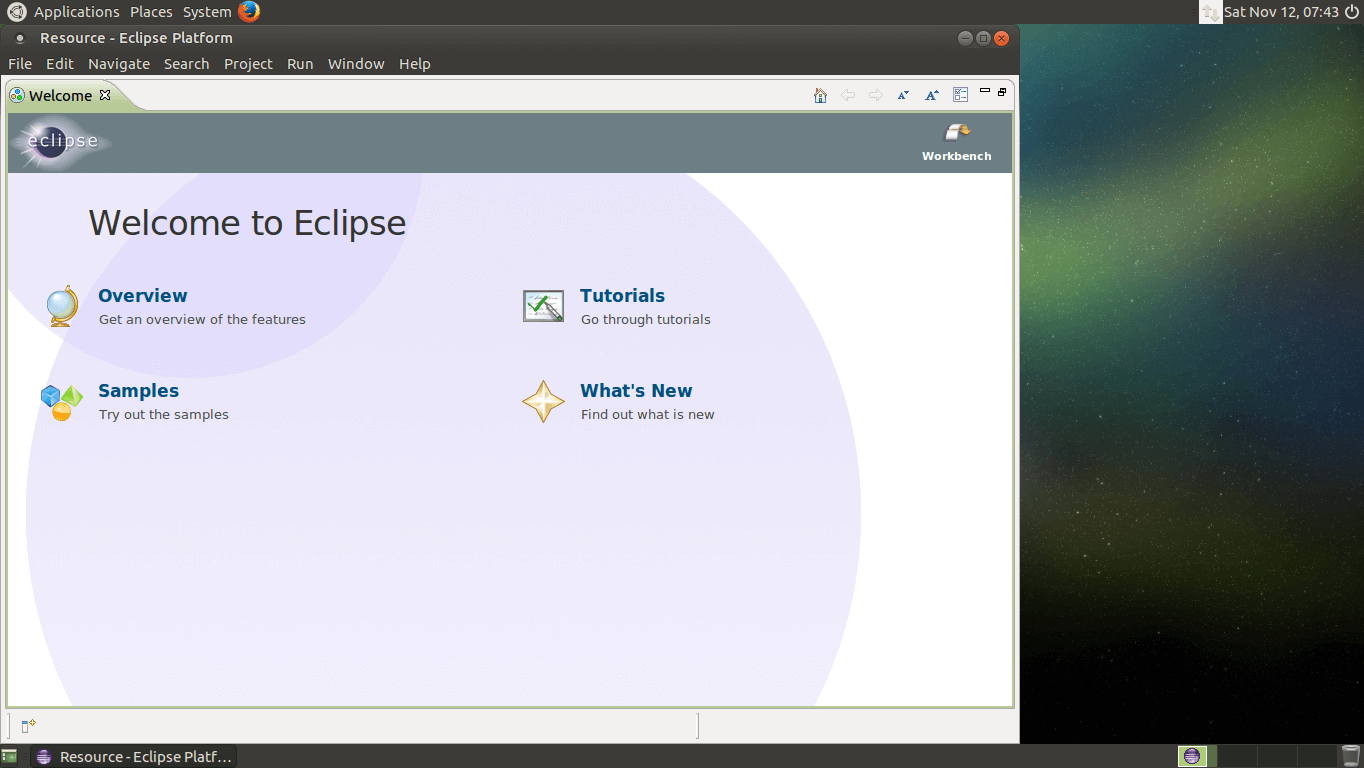Open the Trash icon in bottom panel
This screenshot has width=1364, height=768.
point(1351,756)
